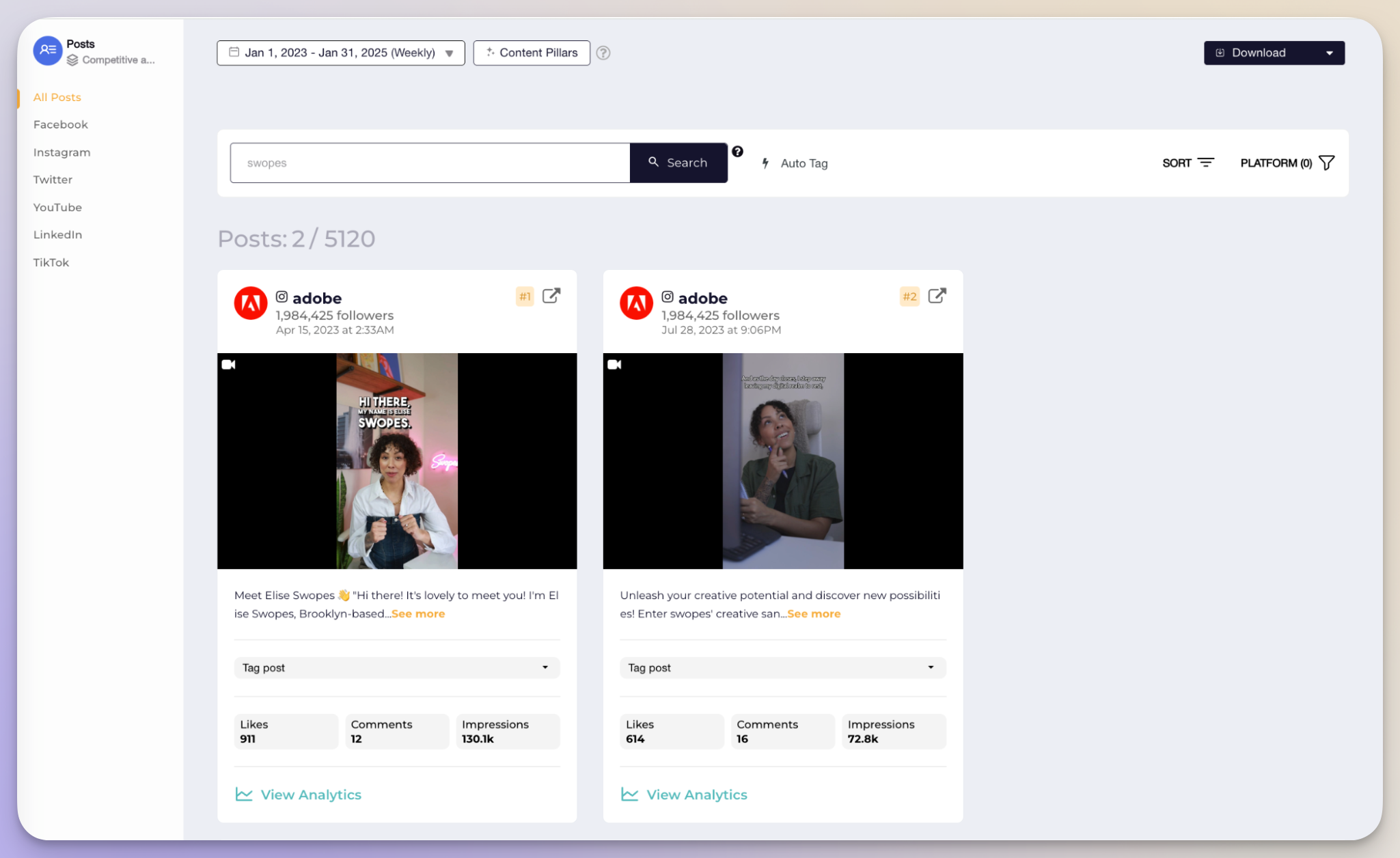The width and height of the screenshot is (1400, 858).
Task: Click the magnifier icon in Search button
Action: pyautogui.click(x=654, y=162)
